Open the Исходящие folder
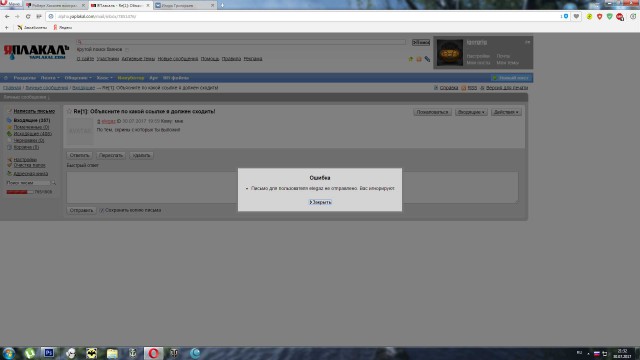This screenshot has width=640, height=360. pyautogui.click(x=33, y=134)
